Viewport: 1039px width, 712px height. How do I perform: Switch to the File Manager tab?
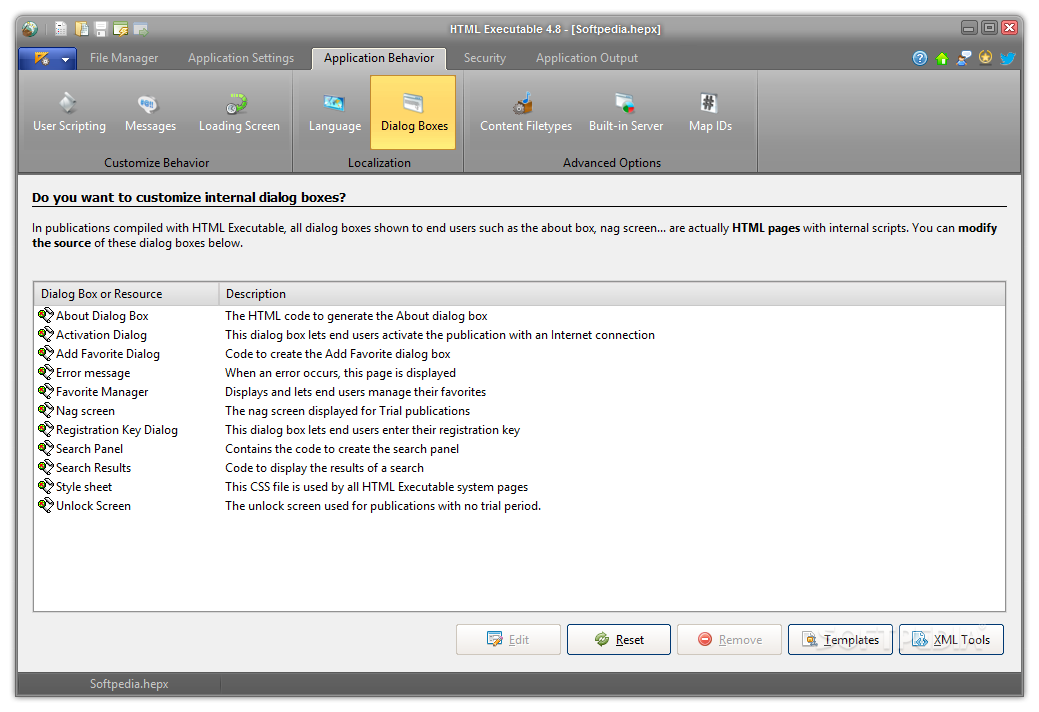point(124,58)
